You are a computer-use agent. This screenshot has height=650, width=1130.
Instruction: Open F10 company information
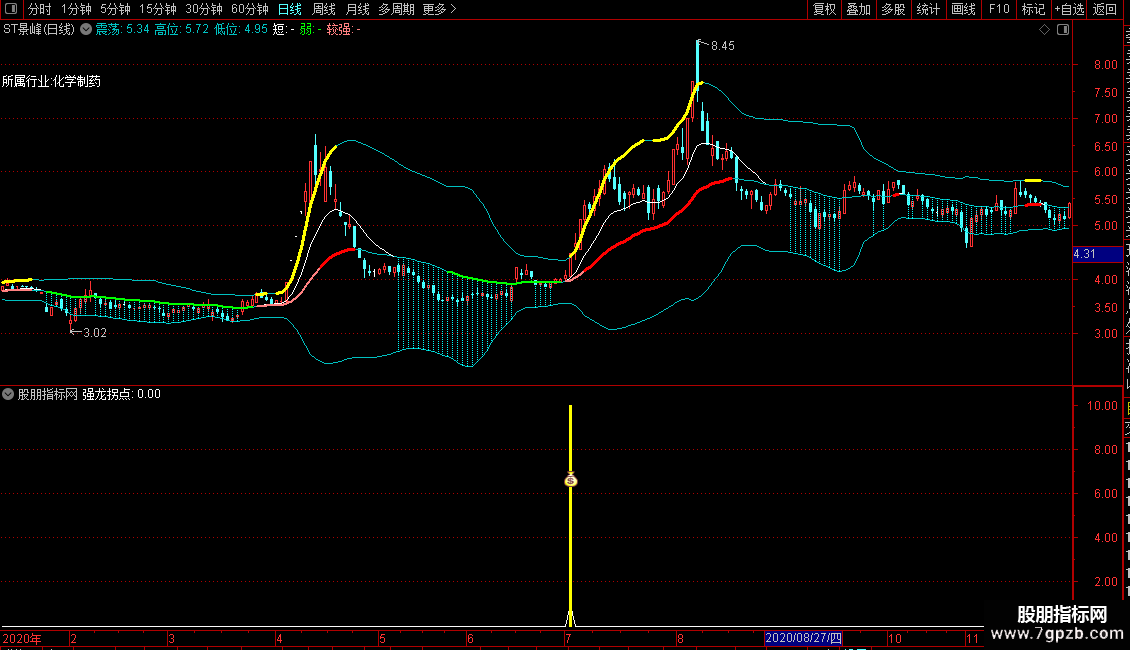tap(998, 9)
